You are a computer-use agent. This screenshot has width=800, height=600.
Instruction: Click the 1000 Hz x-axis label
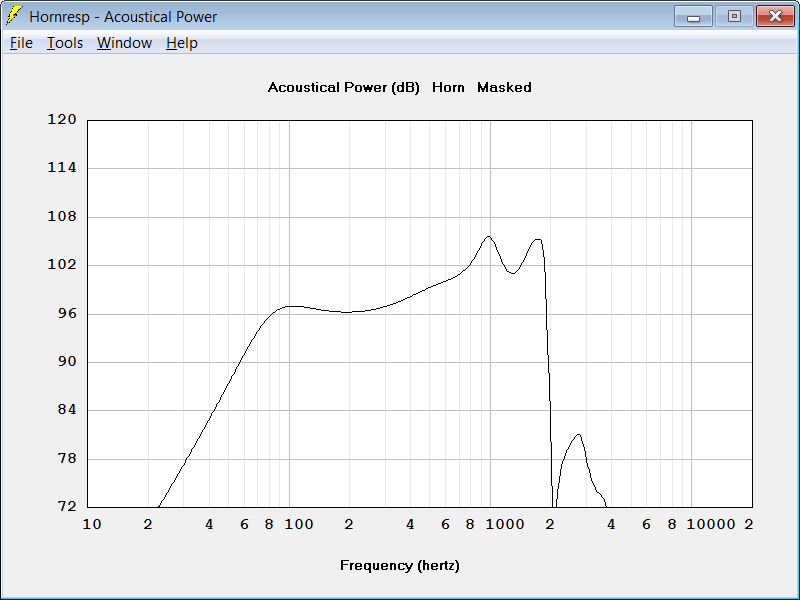click(505, 524)
